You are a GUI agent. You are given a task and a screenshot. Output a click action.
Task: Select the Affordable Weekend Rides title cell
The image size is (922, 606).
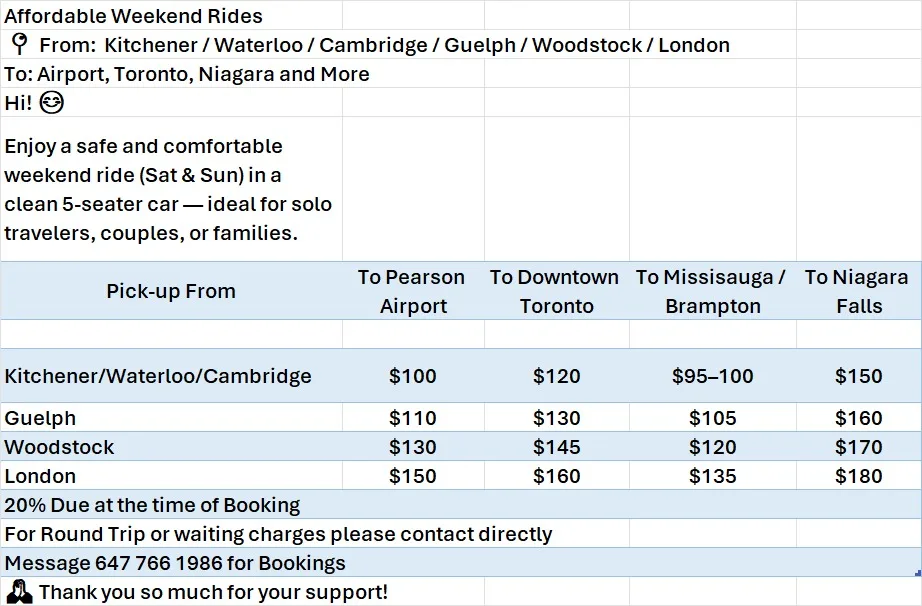click(172, 15)
